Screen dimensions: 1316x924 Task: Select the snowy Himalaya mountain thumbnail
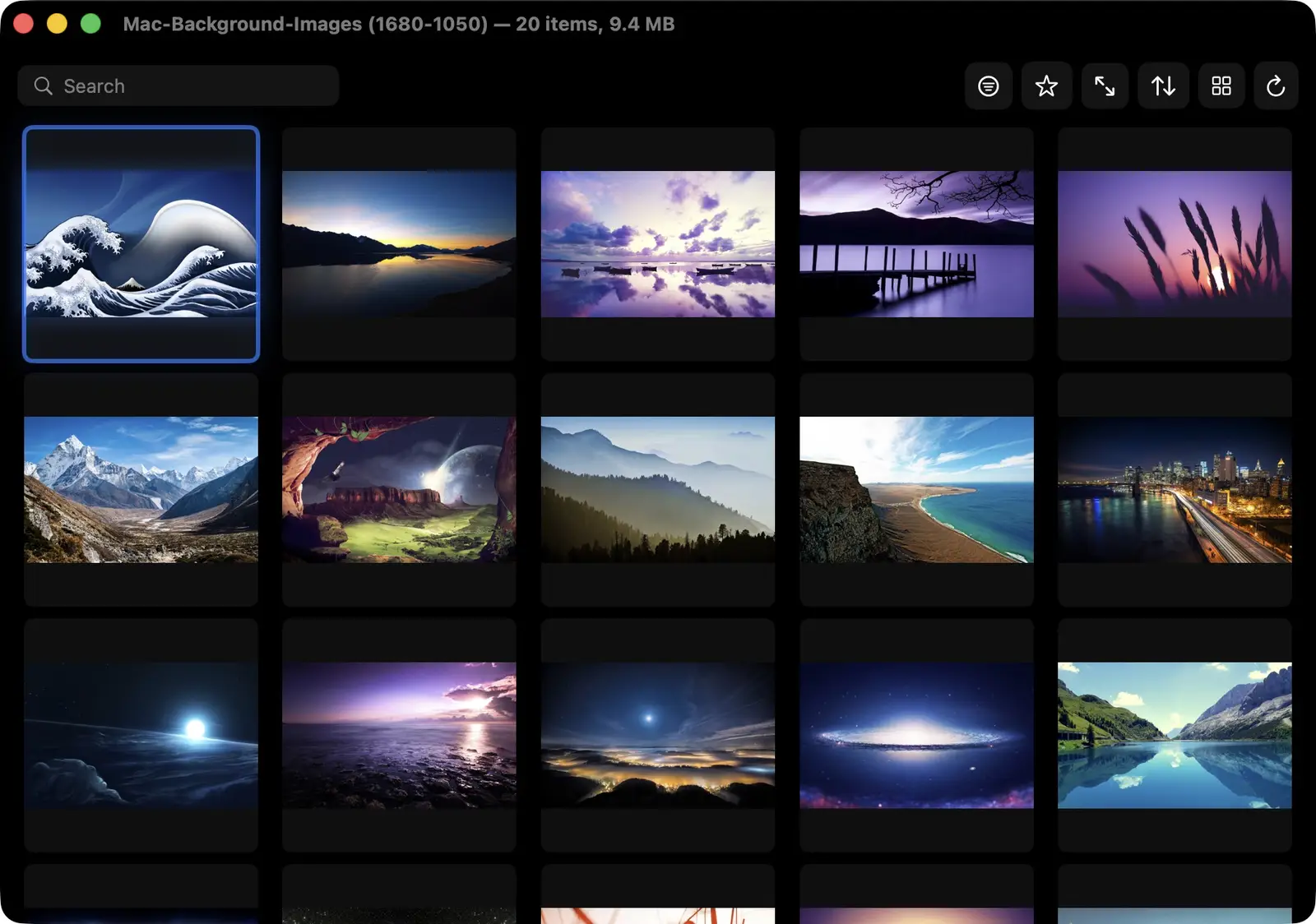click(141, 490)
